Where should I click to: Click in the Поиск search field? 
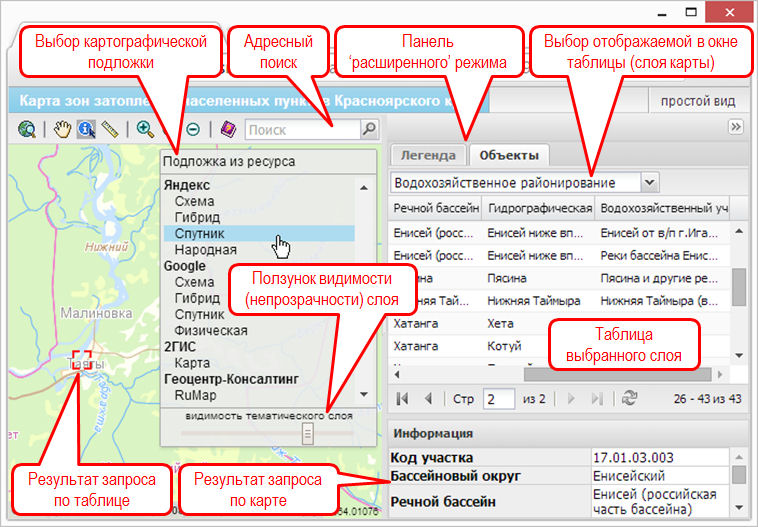(303, 130)
